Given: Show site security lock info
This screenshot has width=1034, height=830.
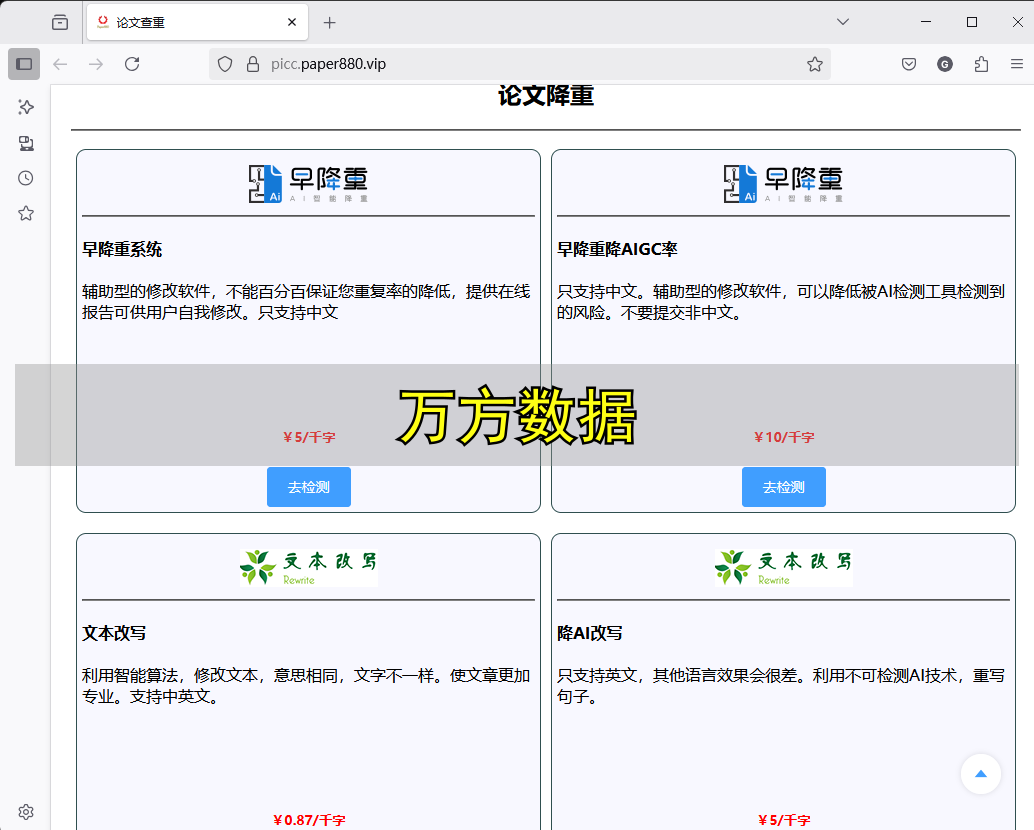Looking at the screenshot, I should tap(253, 64).
